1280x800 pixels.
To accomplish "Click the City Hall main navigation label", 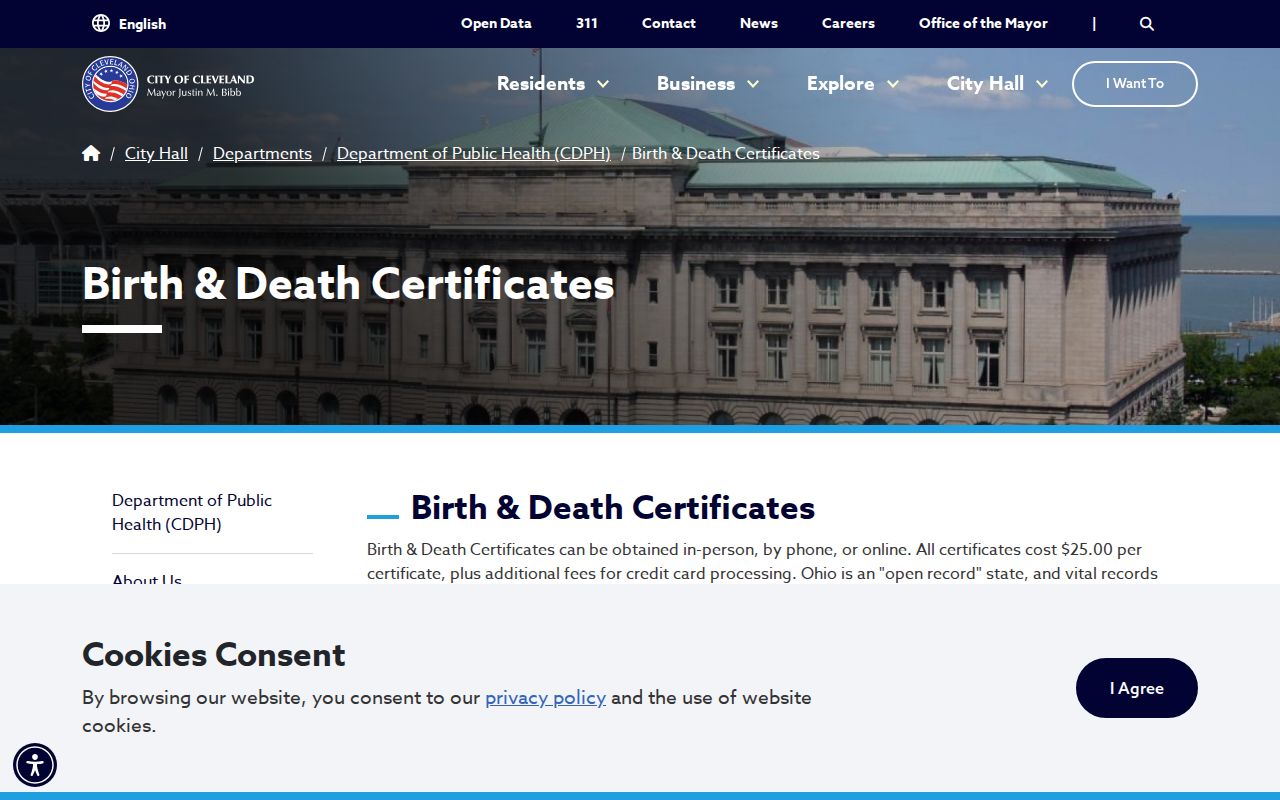I will coord(985,84).
